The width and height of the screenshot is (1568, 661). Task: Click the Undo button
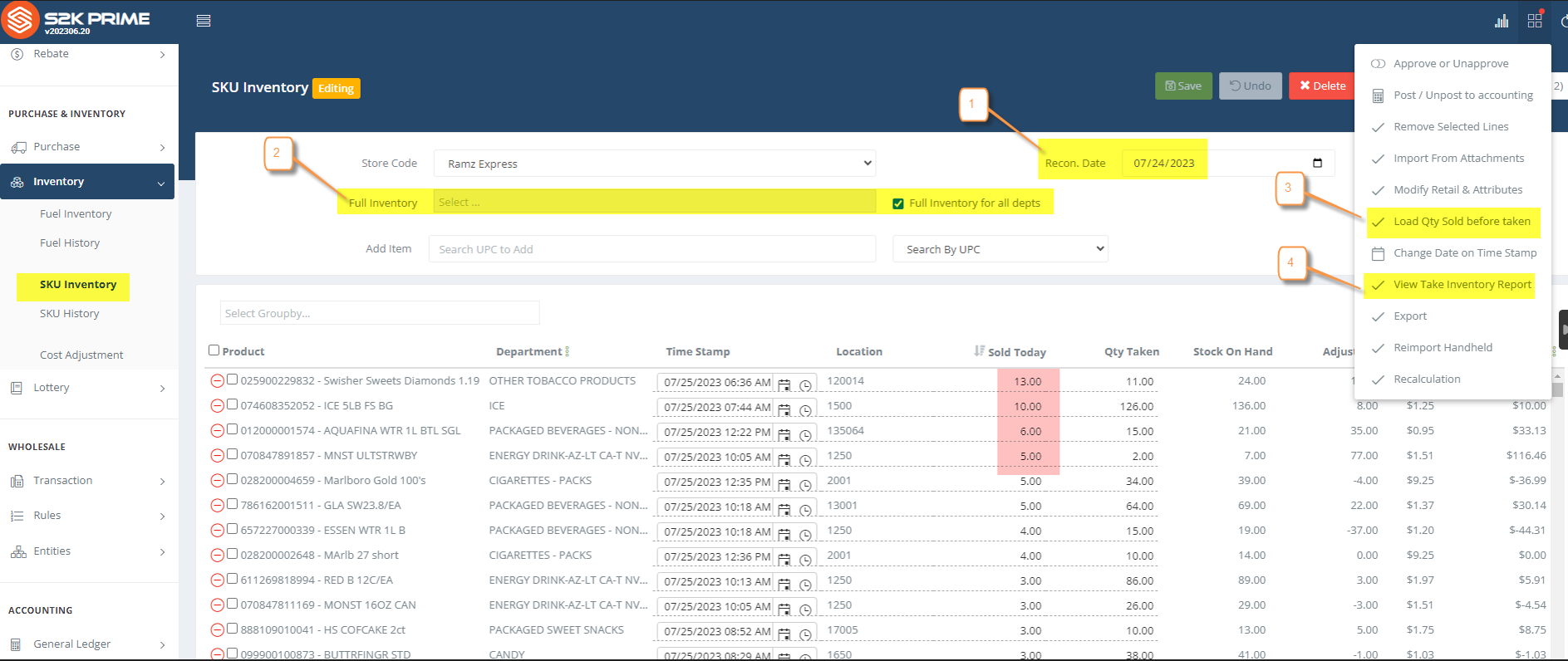(1251, 86)
